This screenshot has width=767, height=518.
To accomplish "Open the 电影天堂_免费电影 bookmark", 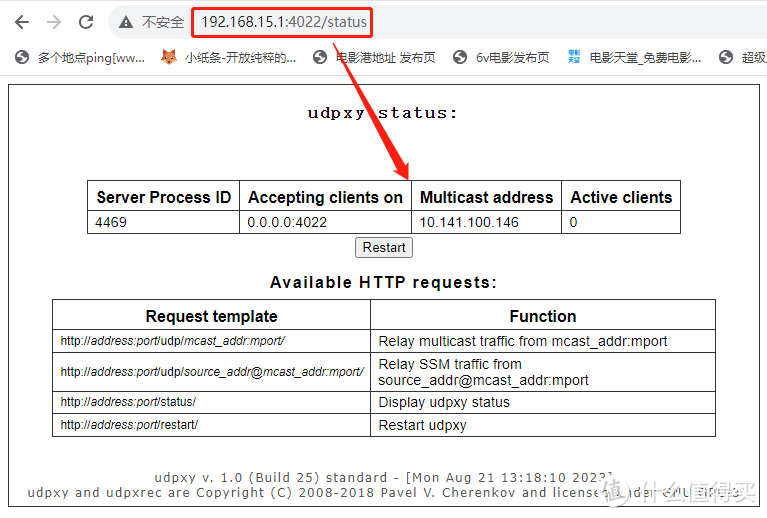I will tap(635, 58).
